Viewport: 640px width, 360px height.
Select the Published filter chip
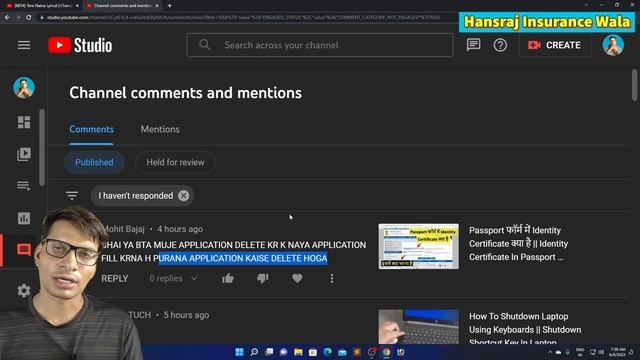point(94,162)
